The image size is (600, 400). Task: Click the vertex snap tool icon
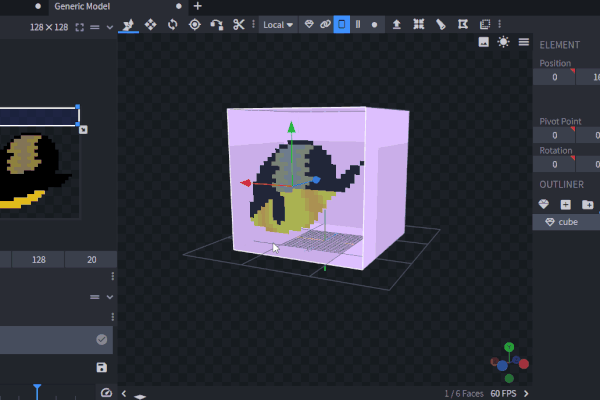[x=217, y=23]
